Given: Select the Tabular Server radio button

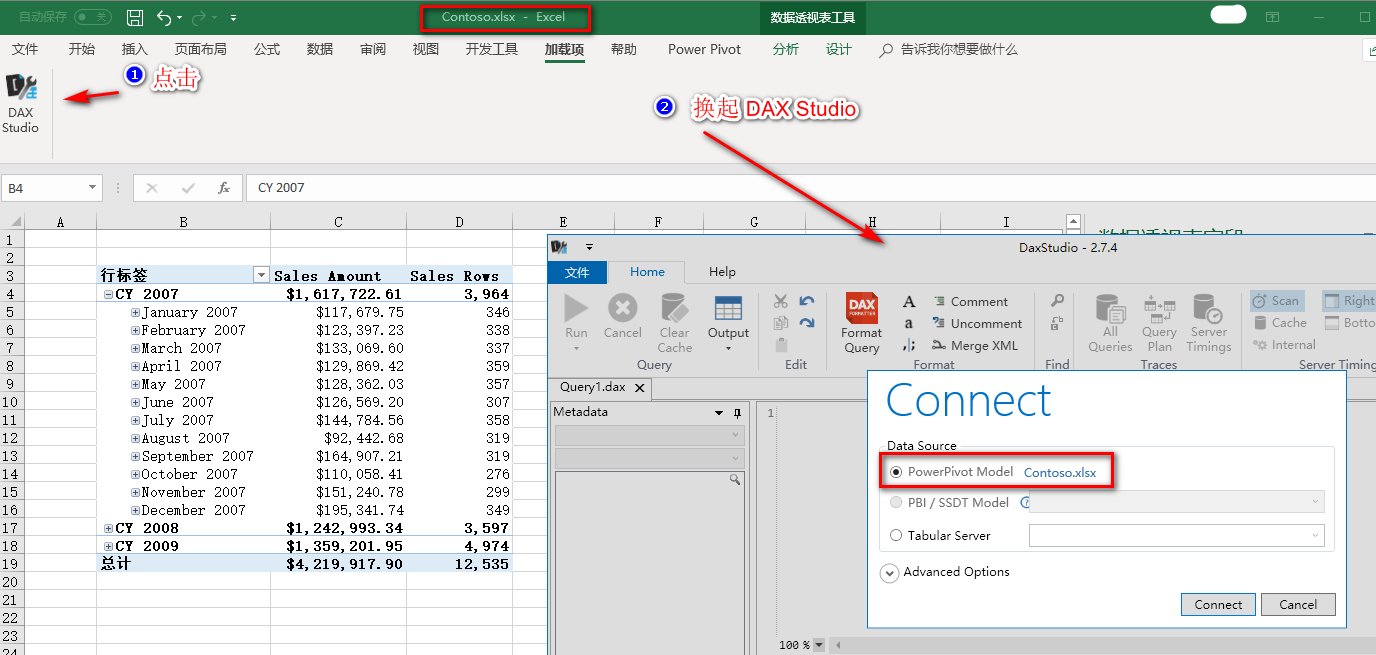Looking at the screenshot, I should (896, 536).
